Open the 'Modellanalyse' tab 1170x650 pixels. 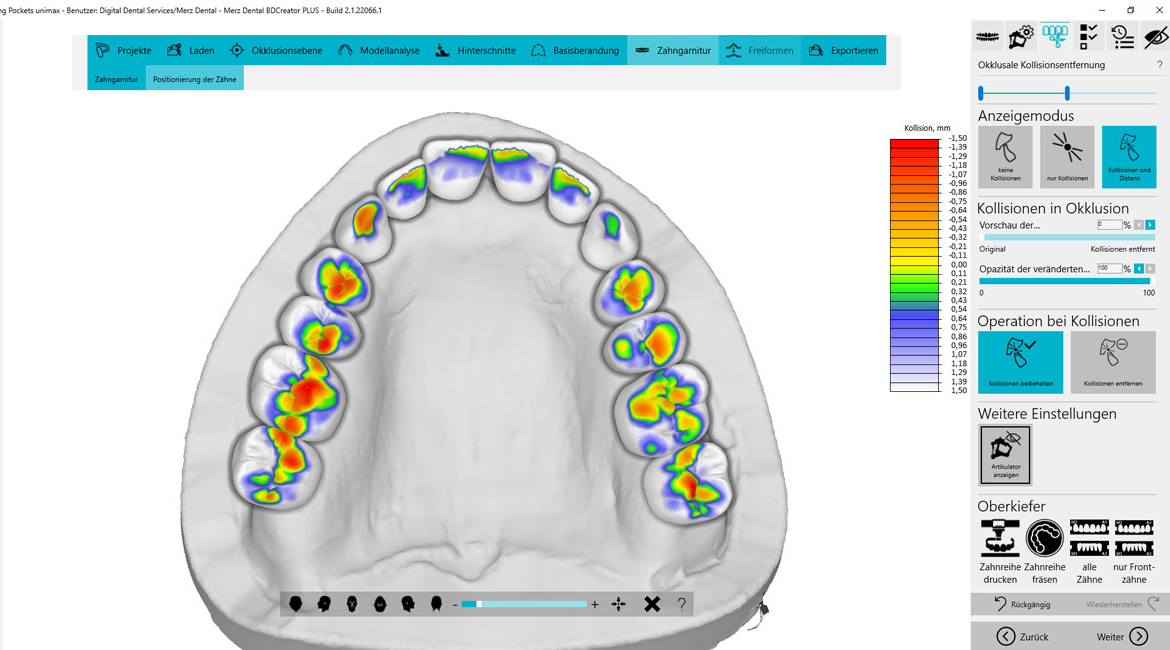coord(378,51)
